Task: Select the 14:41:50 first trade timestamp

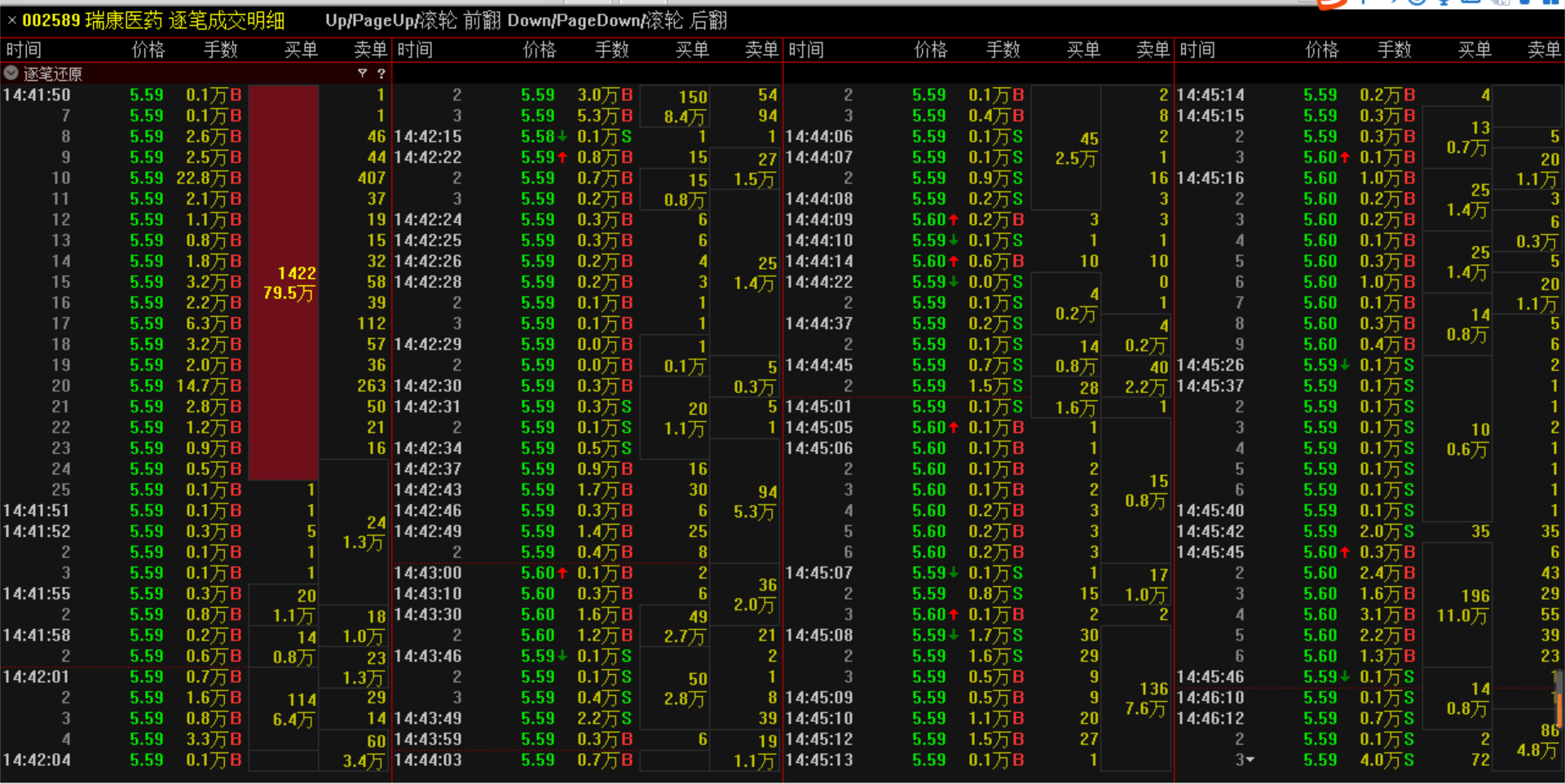Action: coord(37,95)
